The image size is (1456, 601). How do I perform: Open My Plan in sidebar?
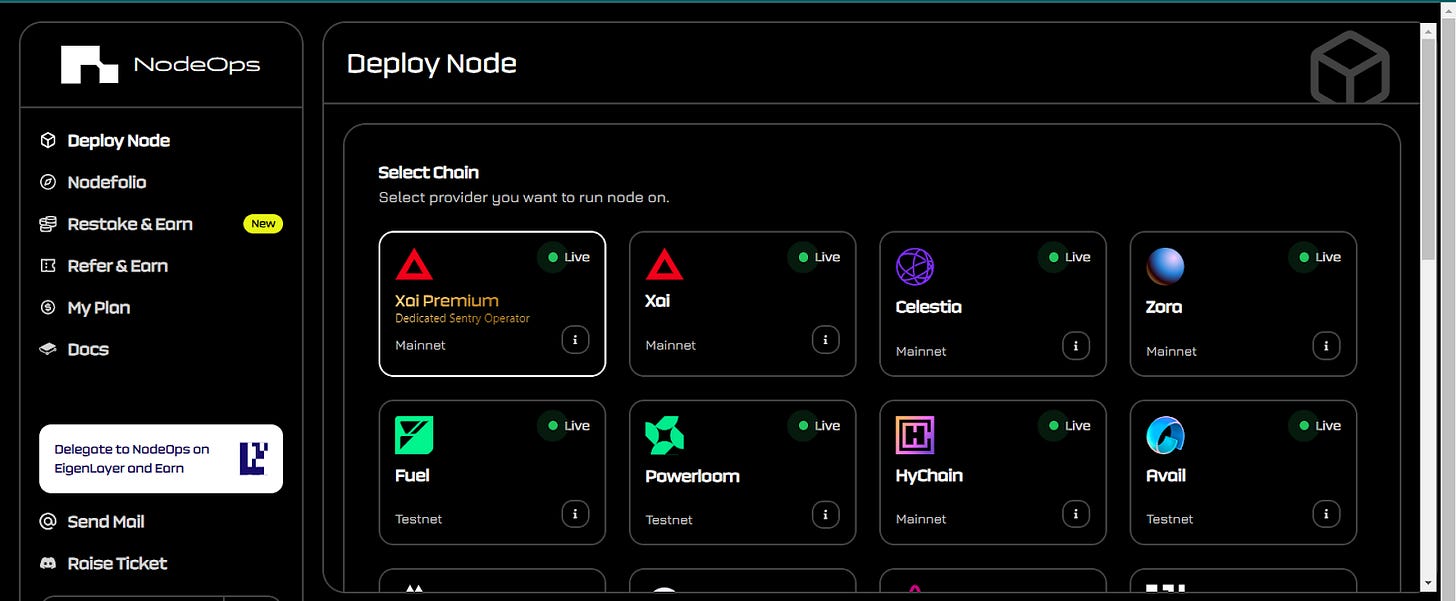coord(99,308)
